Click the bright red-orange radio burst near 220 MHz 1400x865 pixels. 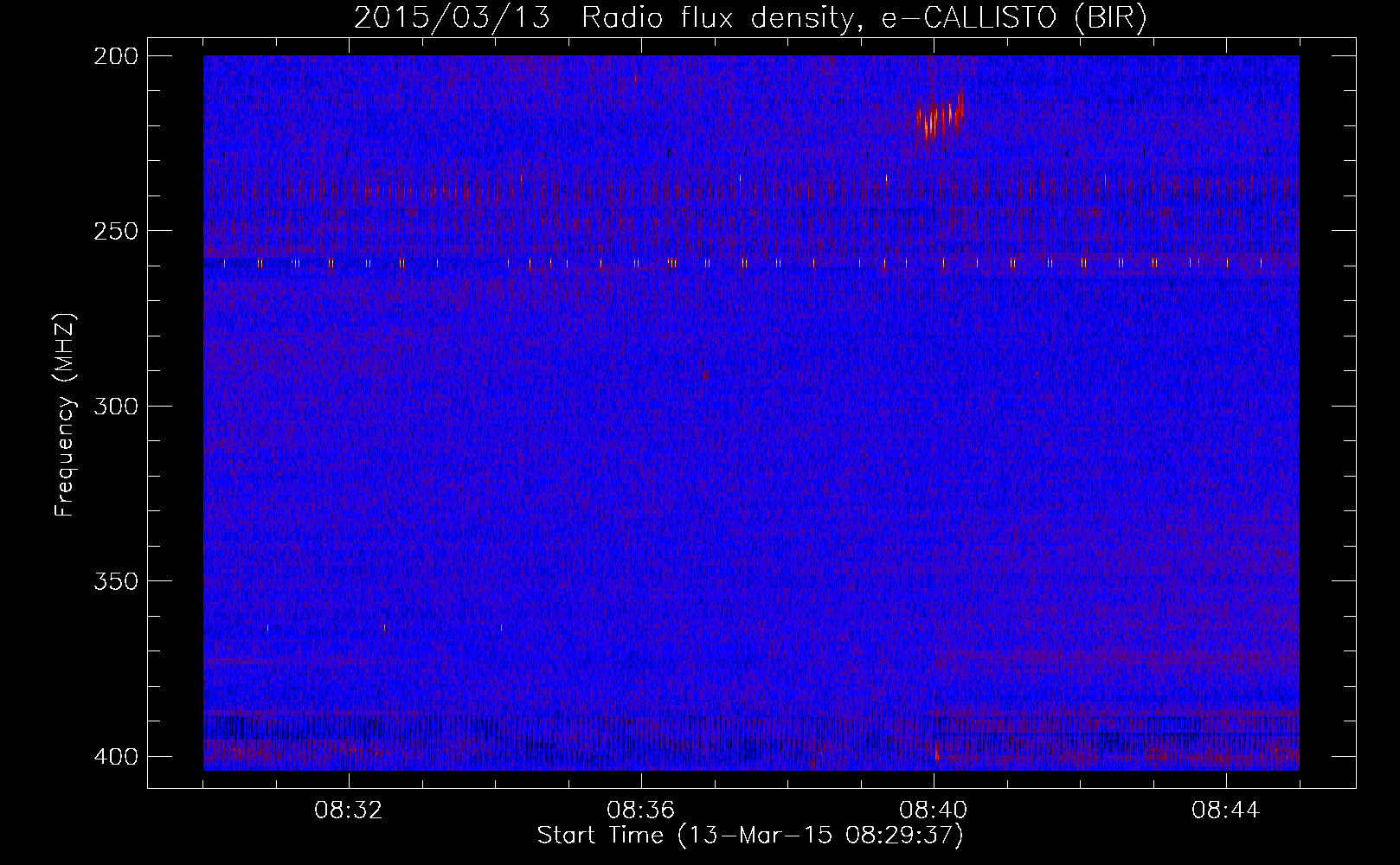tap(940, 115)
